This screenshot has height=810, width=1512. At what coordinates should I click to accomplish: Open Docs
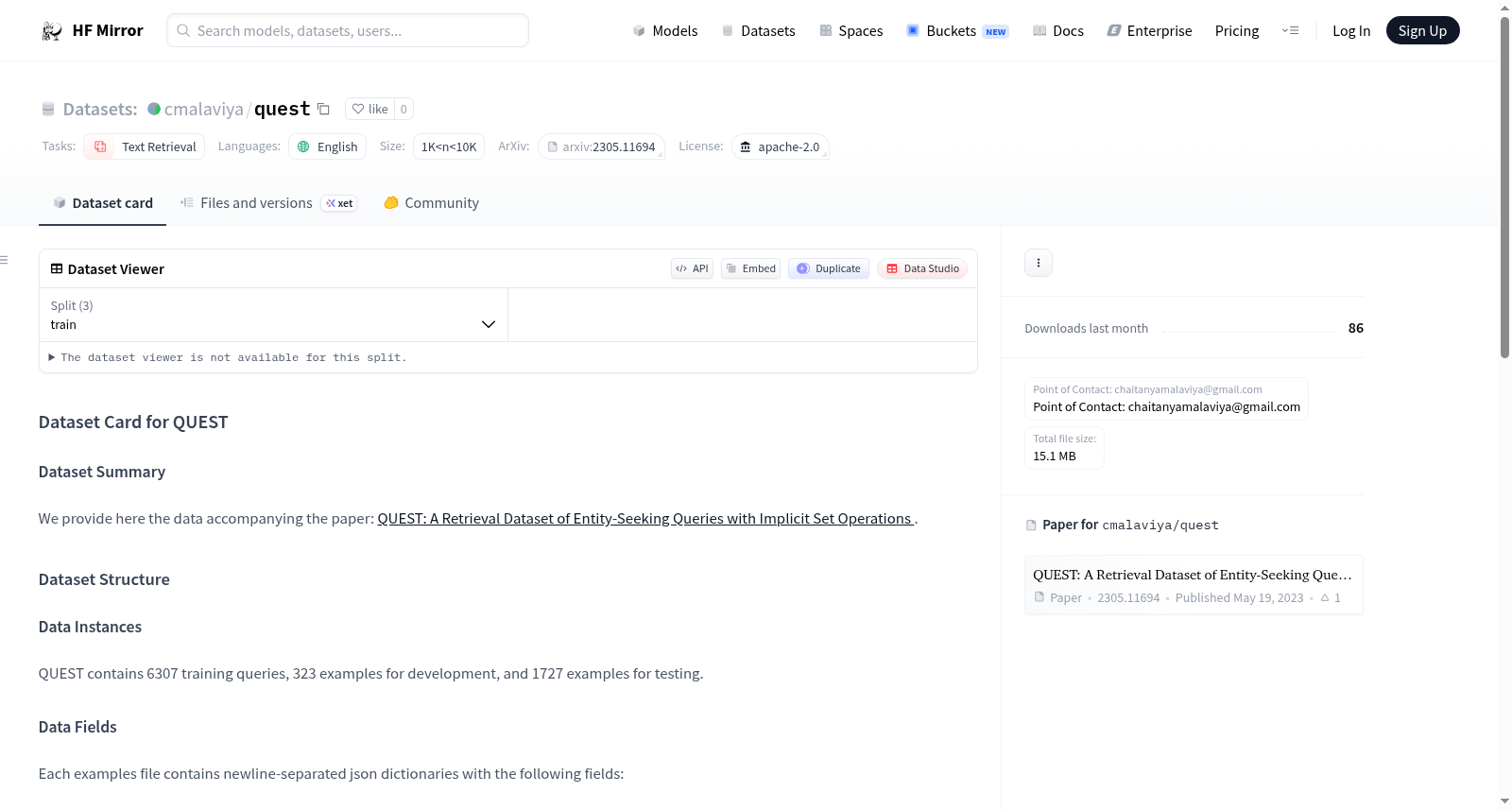click(x=1058, y=31)
